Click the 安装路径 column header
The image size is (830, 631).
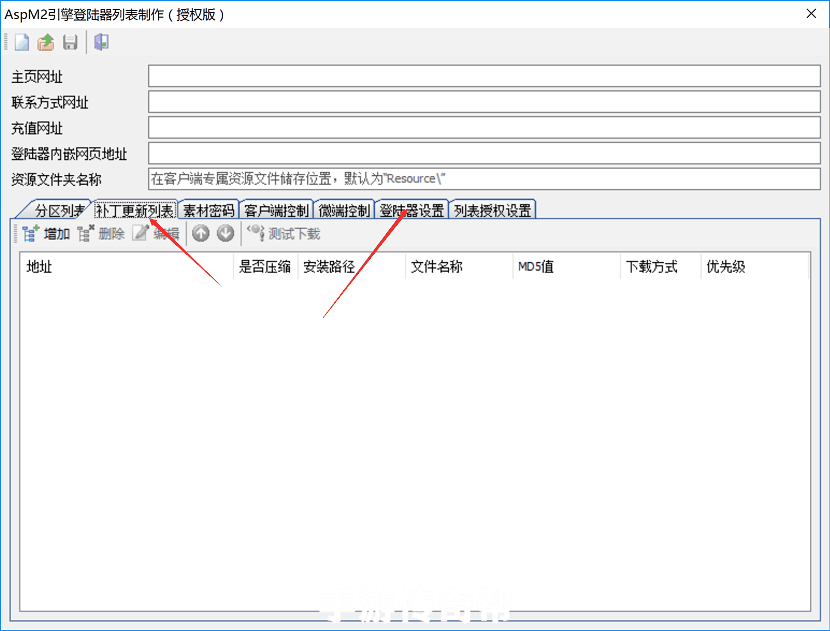(x=352, y=266)
